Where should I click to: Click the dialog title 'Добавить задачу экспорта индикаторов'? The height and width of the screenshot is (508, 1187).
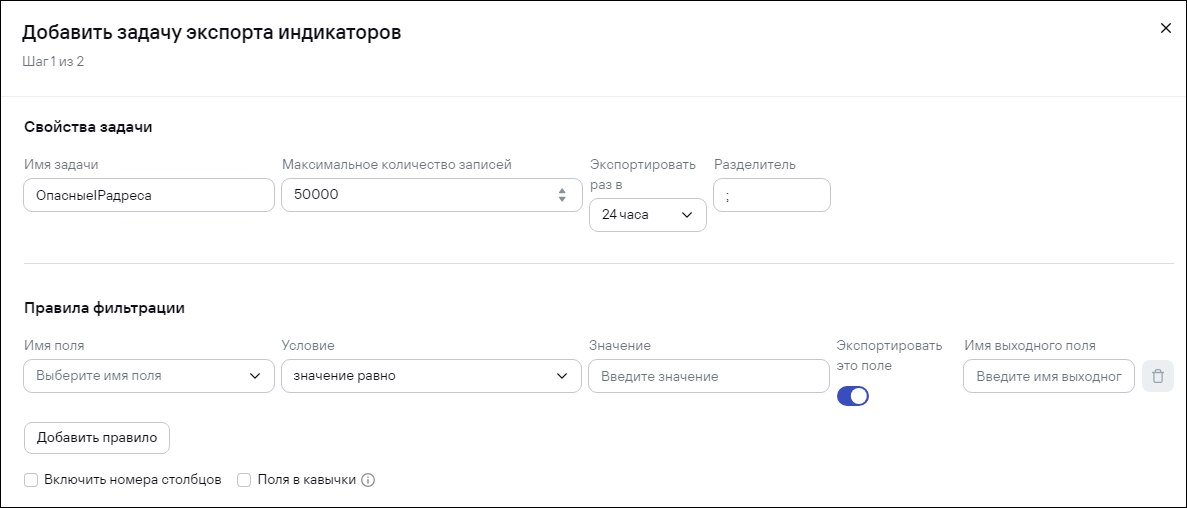(211, 33)
